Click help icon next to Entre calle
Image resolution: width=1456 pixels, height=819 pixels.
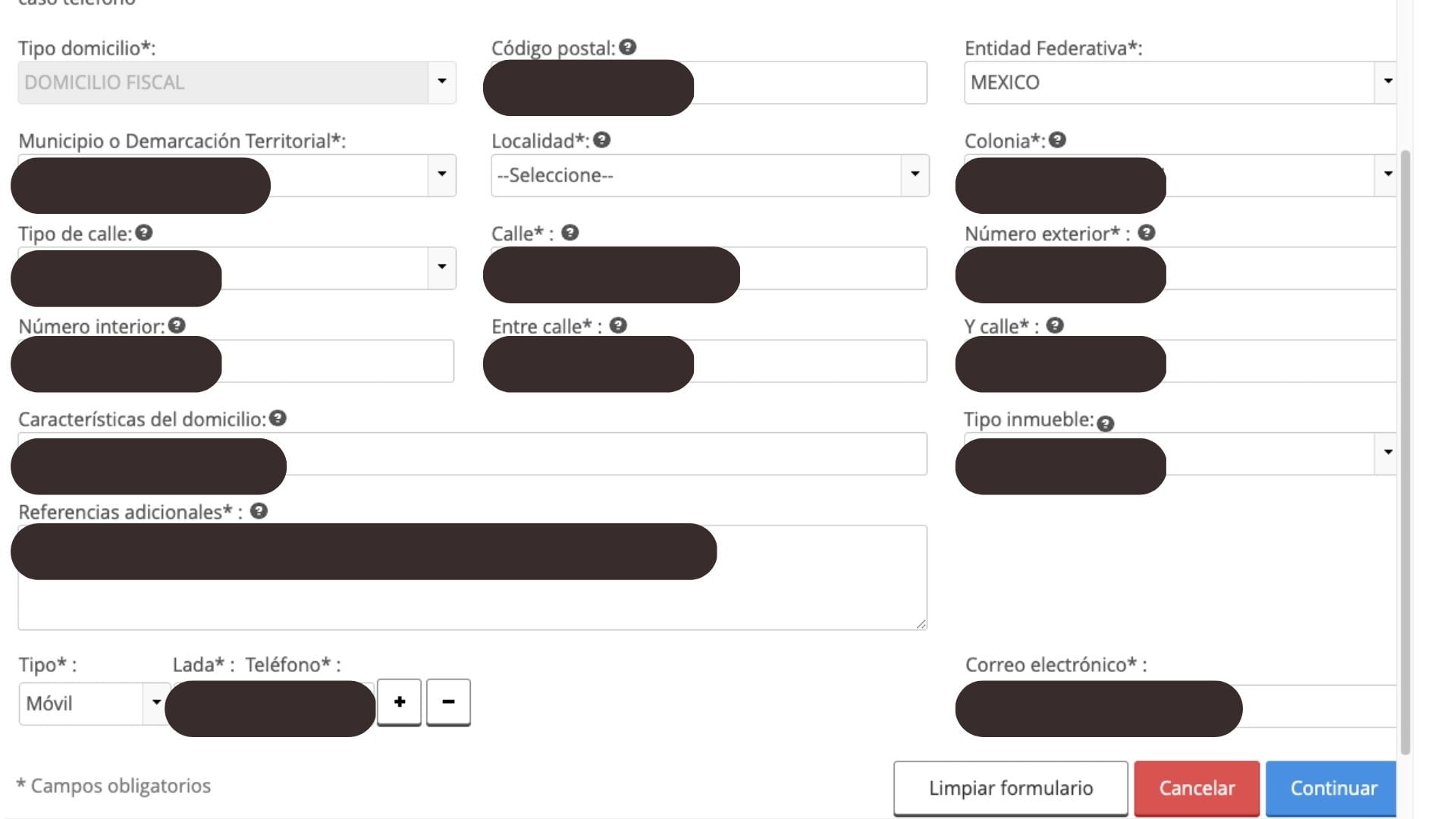tap(618, 325)
